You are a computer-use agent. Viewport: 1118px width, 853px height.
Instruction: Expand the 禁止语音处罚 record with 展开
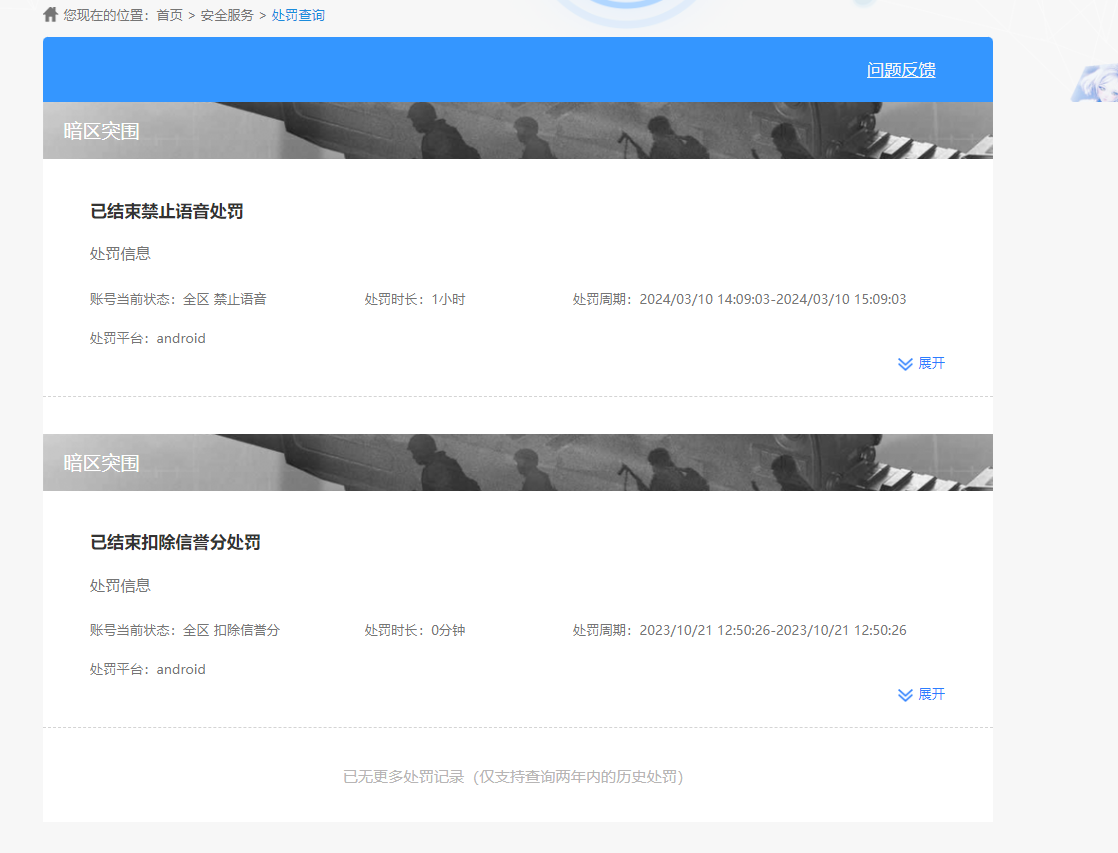coord(921,363)
